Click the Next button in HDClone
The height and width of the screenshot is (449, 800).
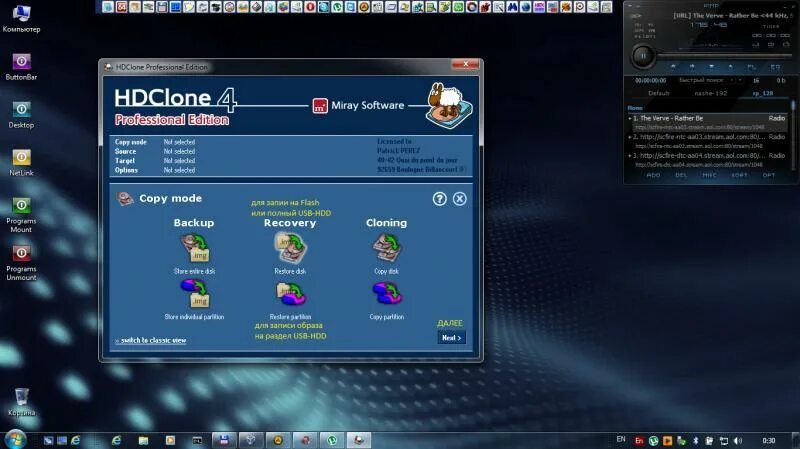452,338
